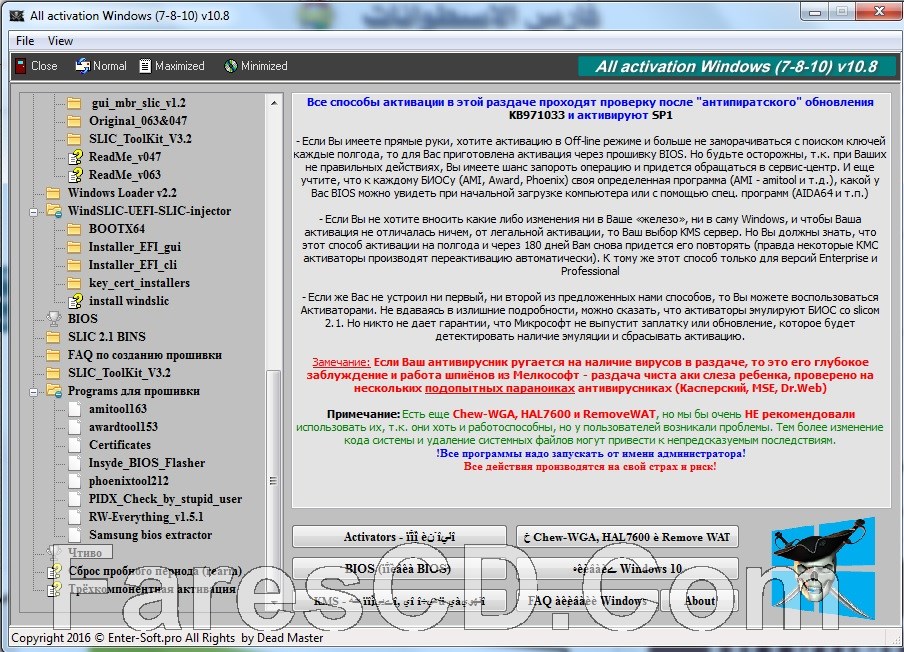Image resolution: width=904 pixels, height=652 pixels.
Task: Click the WindSLIC-UEFI-SLIC-injector open folder icon
Action: click(54, 211)
